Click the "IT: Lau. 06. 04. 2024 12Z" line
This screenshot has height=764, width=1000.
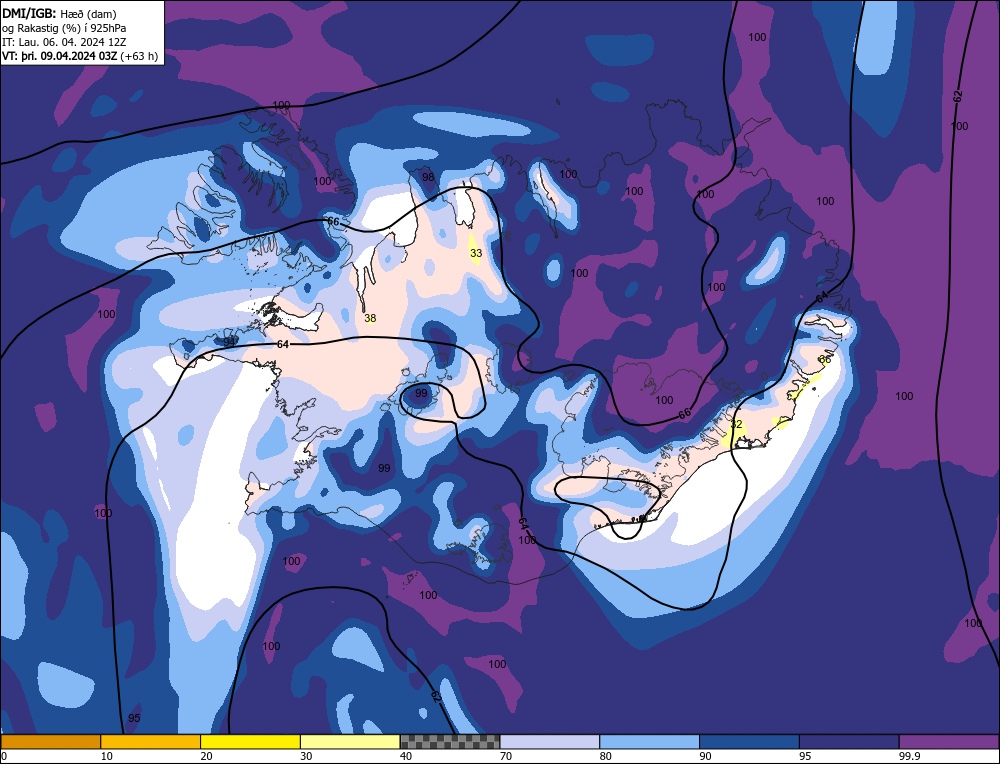coord(64,42)
